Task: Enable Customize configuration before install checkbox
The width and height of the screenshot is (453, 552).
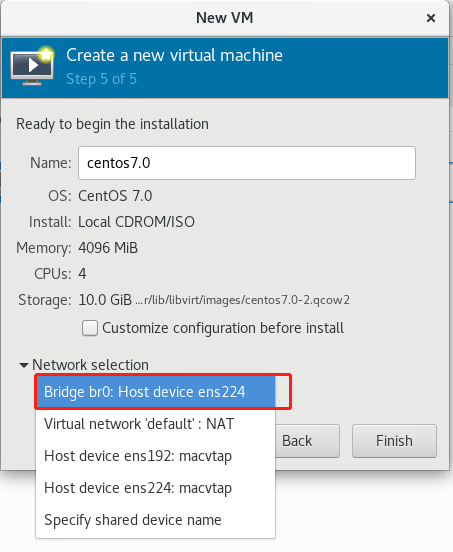Action: [x=90, y=328]
